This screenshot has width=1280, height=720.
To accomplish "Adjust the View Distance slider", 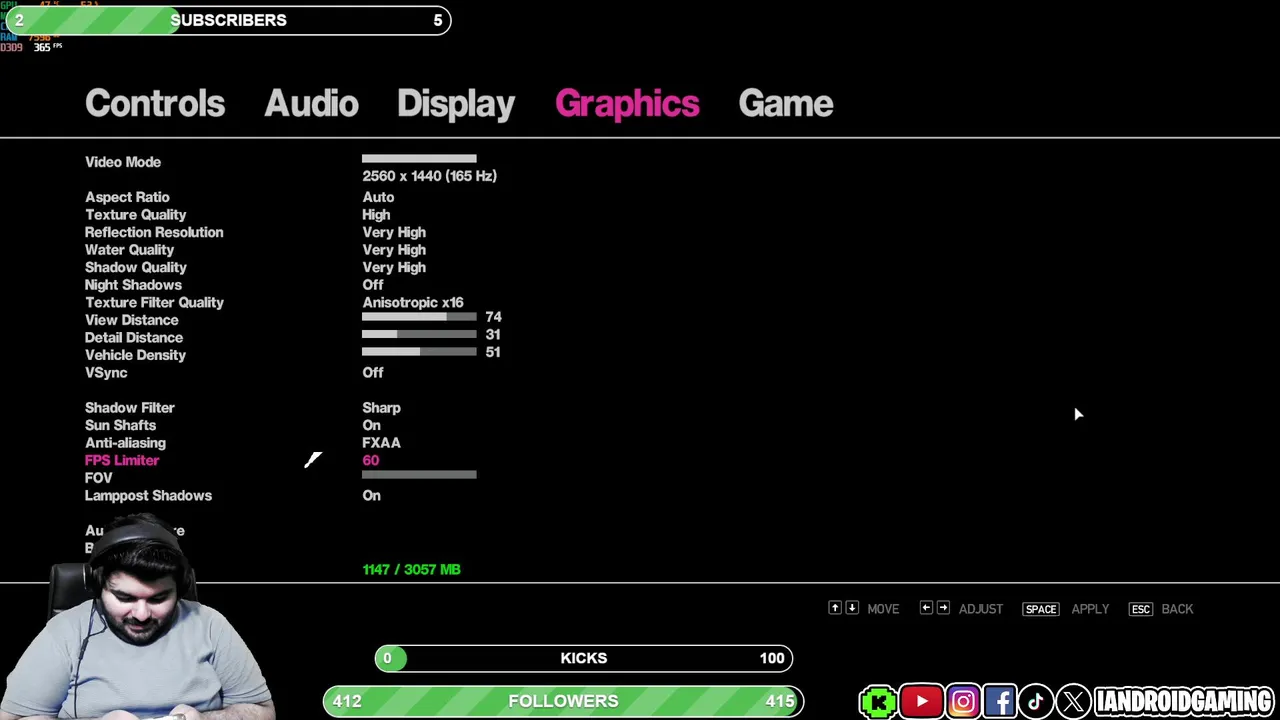I will click(x=419, y=317).
